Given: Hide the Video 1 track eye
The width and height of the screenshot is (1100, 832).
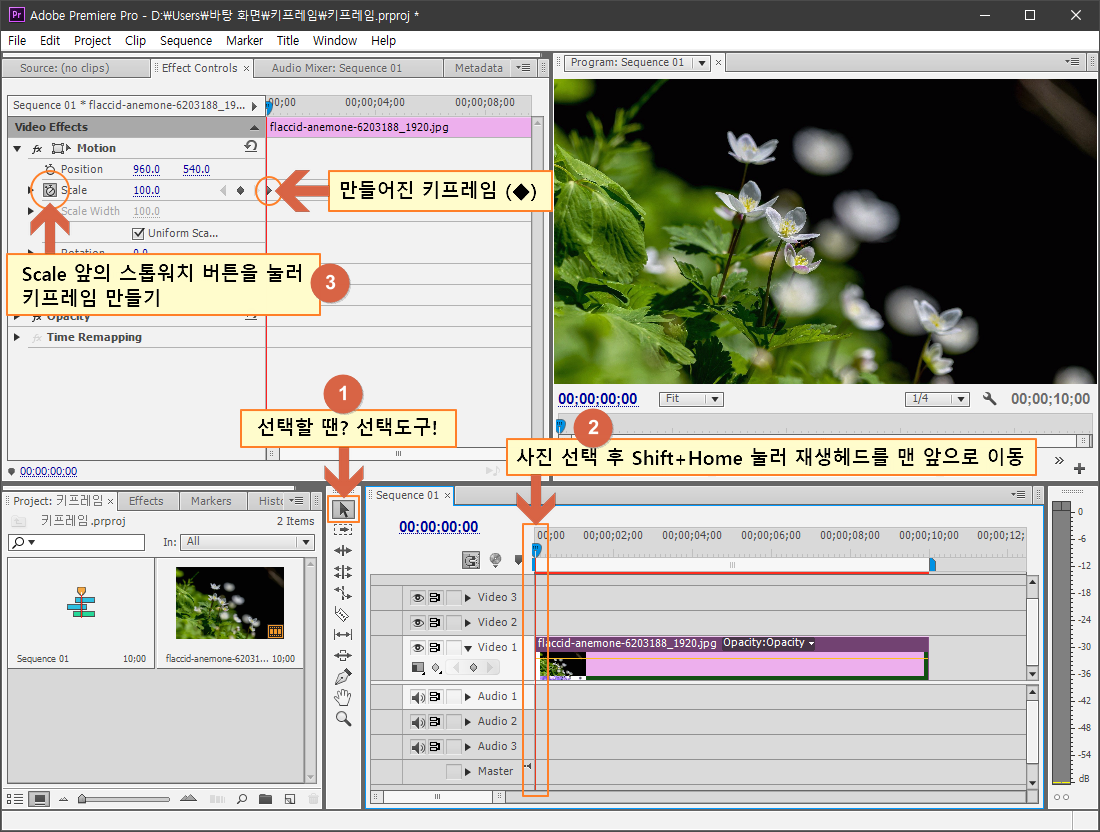Looking at the screenshot, I should [417, 648].
